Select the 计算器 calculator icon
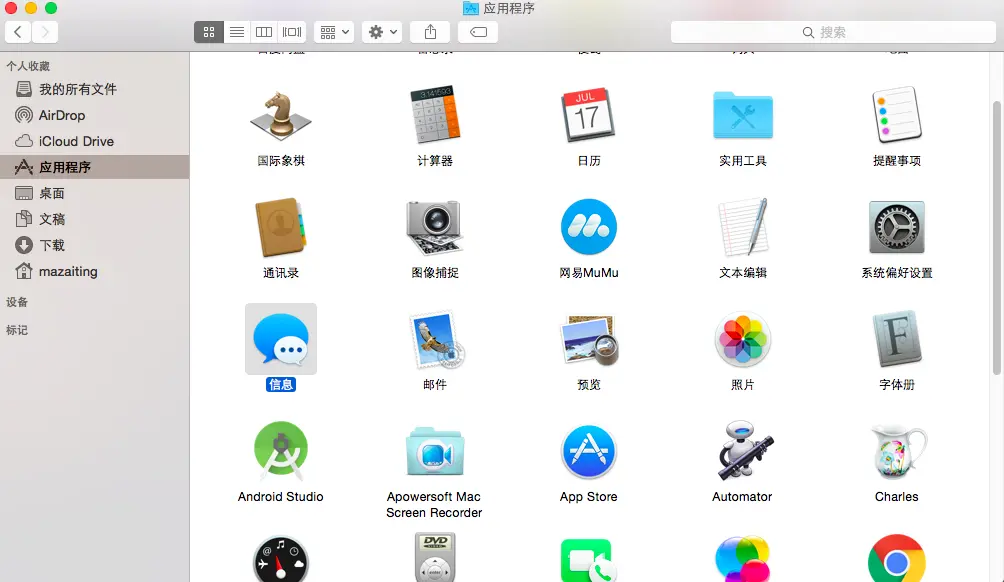 tap(435, 115)
